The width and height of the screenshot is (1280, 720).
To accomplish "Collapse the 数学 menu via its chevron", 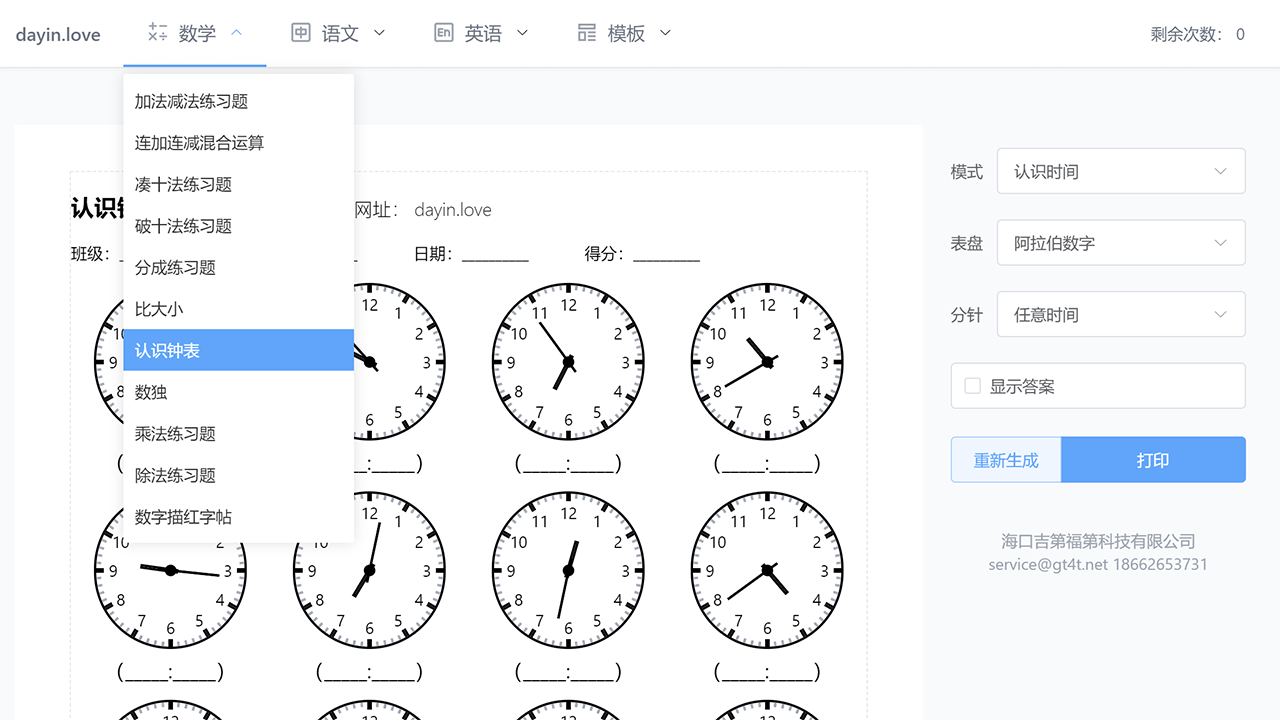I will pyautogui.click(x=237, y=32).
